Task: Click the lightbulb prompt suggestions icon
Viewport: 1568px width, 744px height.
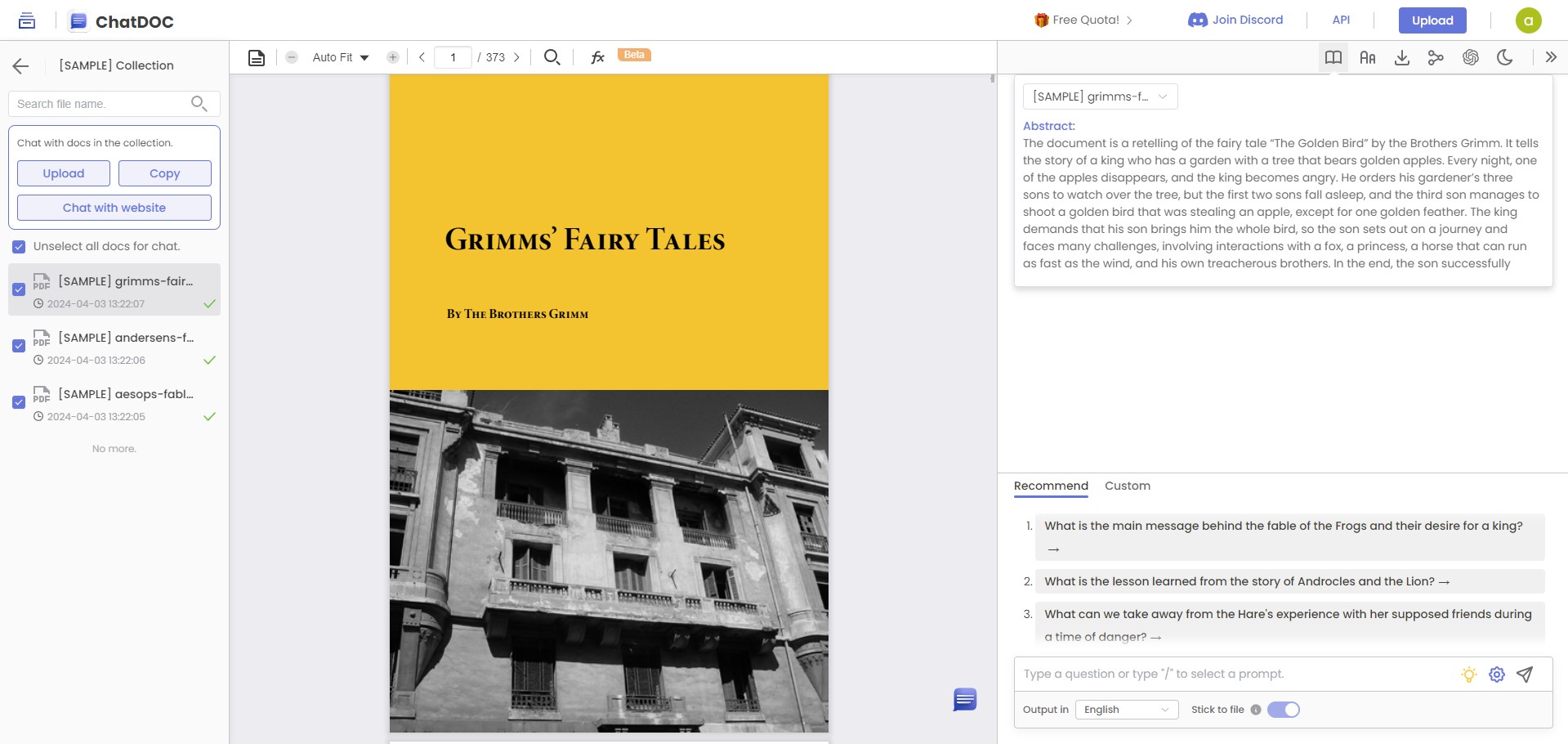Action: pyautogui.click(x=1469, y=675)
